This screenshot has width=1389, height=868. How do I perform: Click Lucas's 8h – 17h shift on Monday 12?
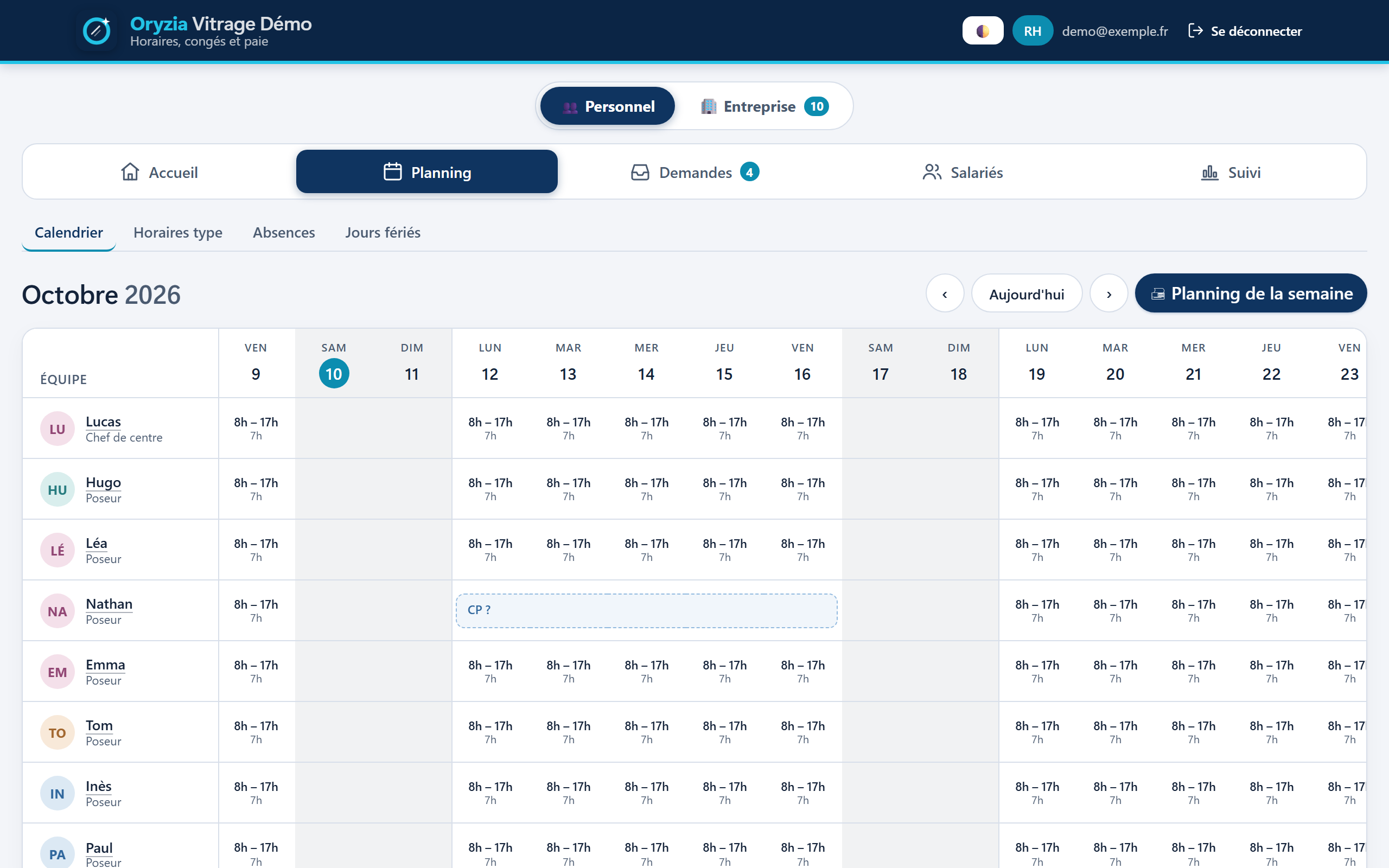tap(490, 428)
